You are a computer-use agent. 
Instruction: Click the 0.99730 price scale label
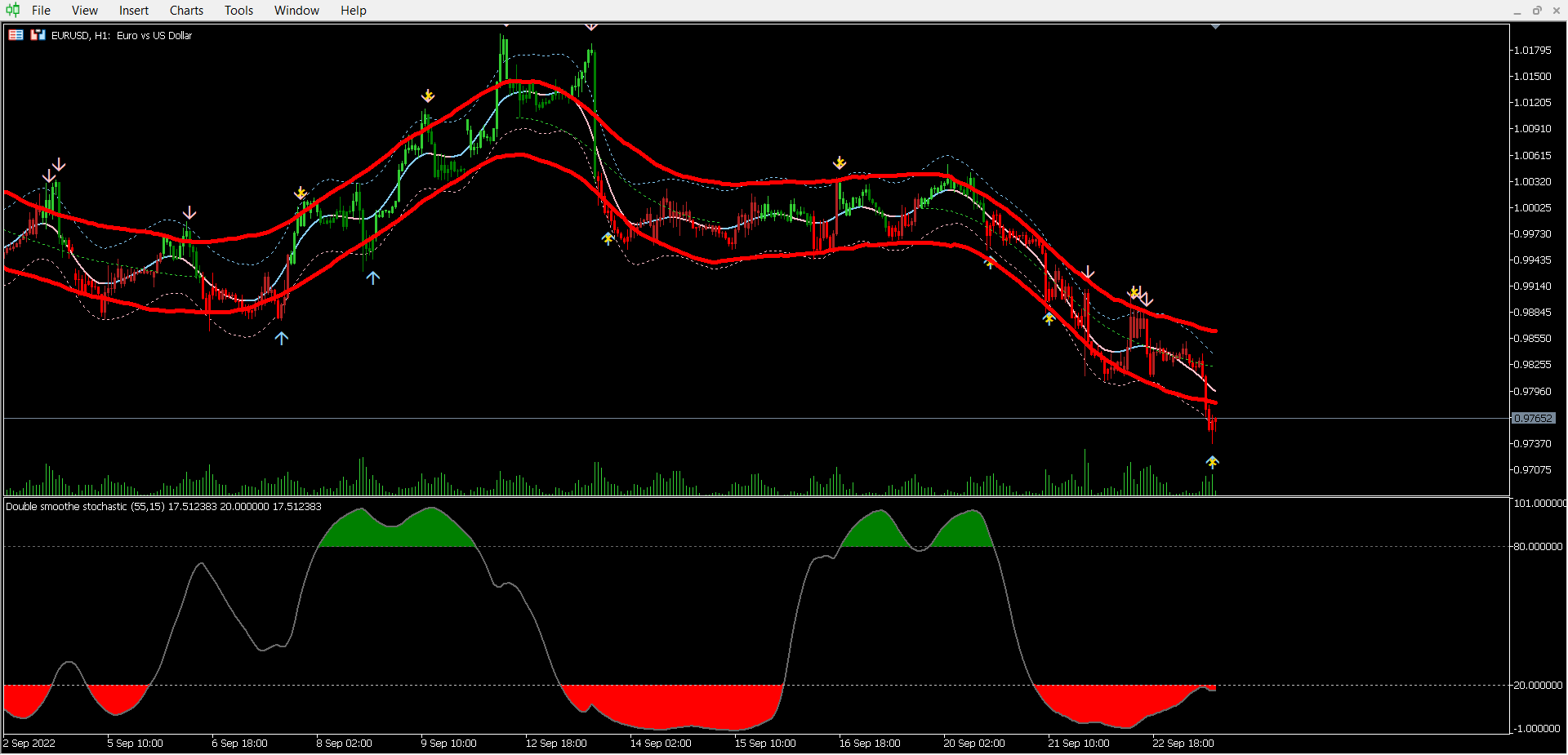(x=1532, y=234)
